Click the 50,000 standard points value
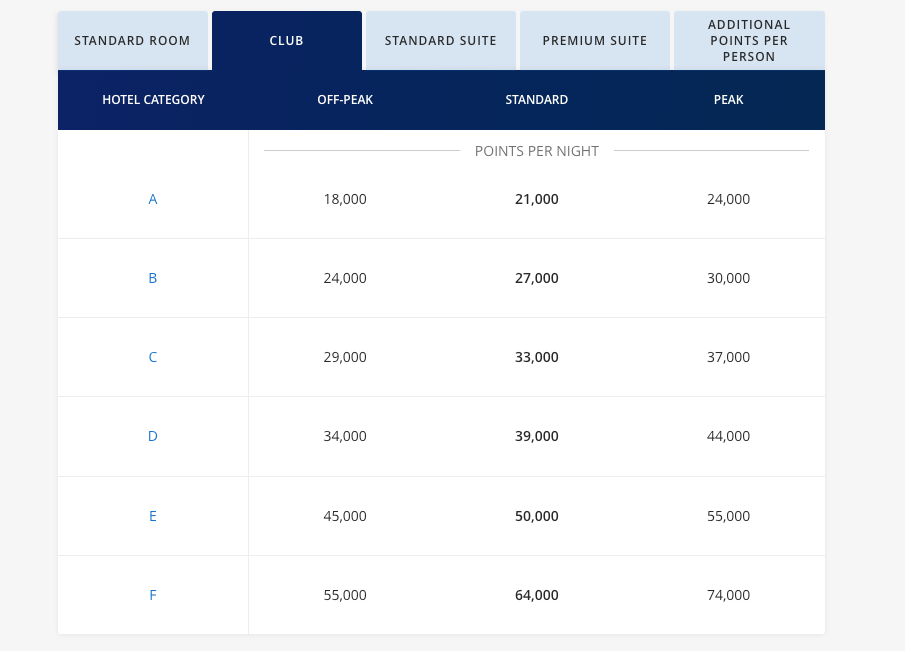Image resolution: width=905 pixels, height=651 pixels. point(536,516)
